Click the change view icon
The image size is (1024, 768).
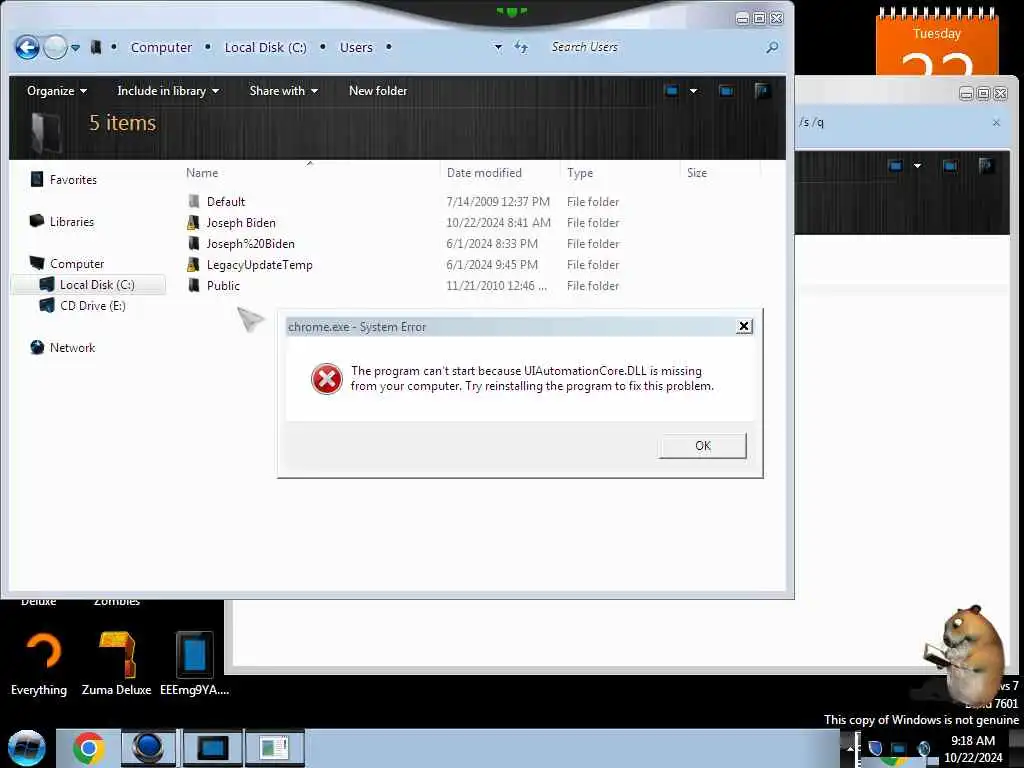coord(671,91)
